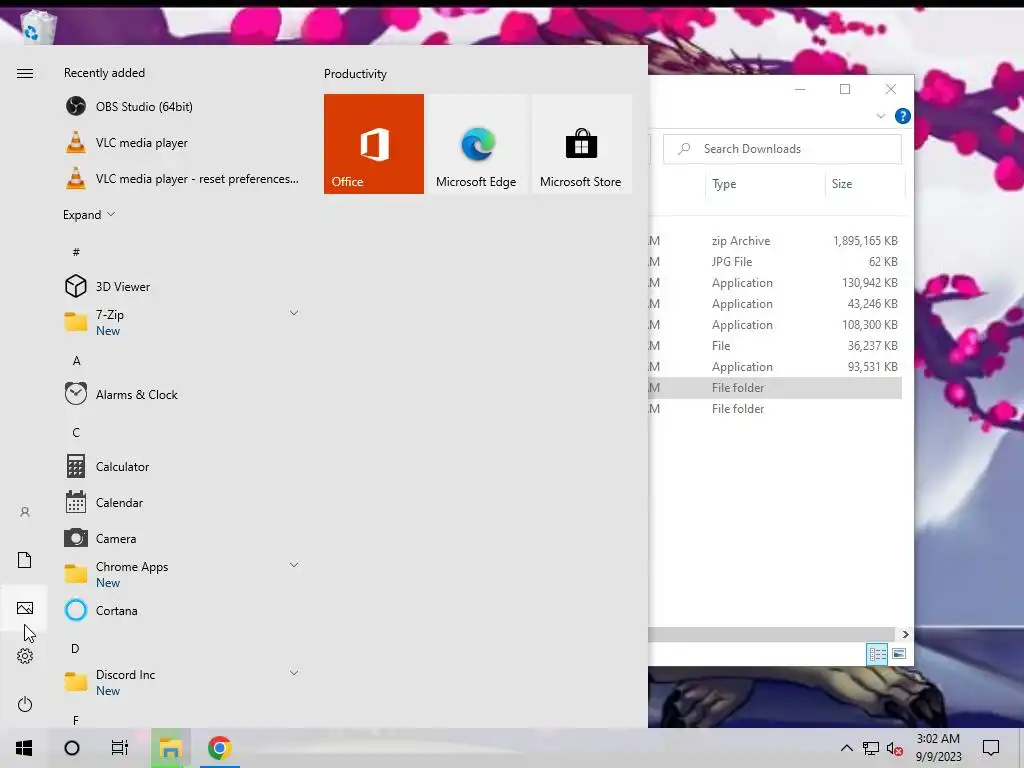The height and width of the screenshot is (768, 1024).
Task: Click the C letter header in app list
Action: point(76,432)
